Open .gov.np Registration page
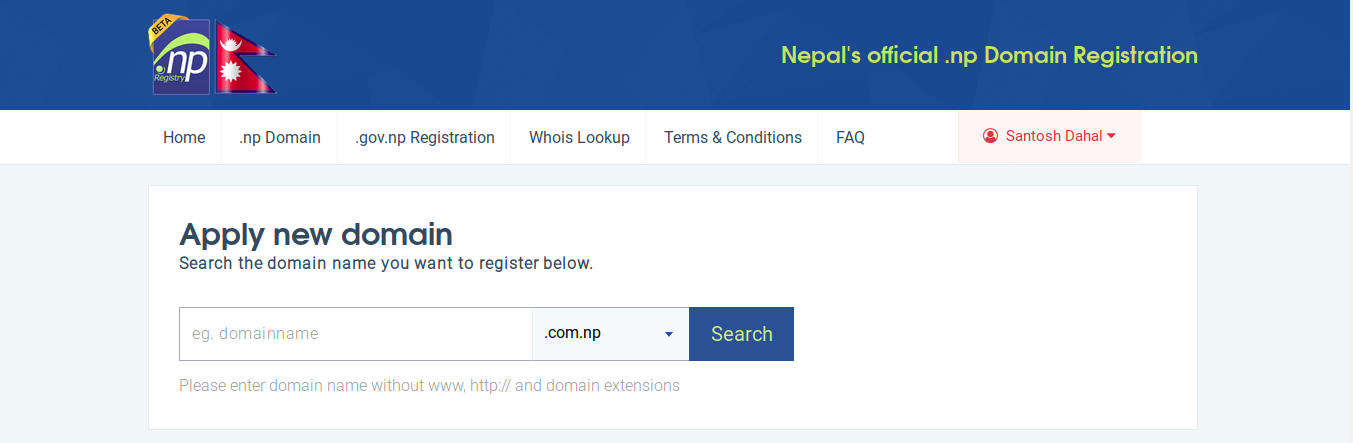 (x=425, y=137)
